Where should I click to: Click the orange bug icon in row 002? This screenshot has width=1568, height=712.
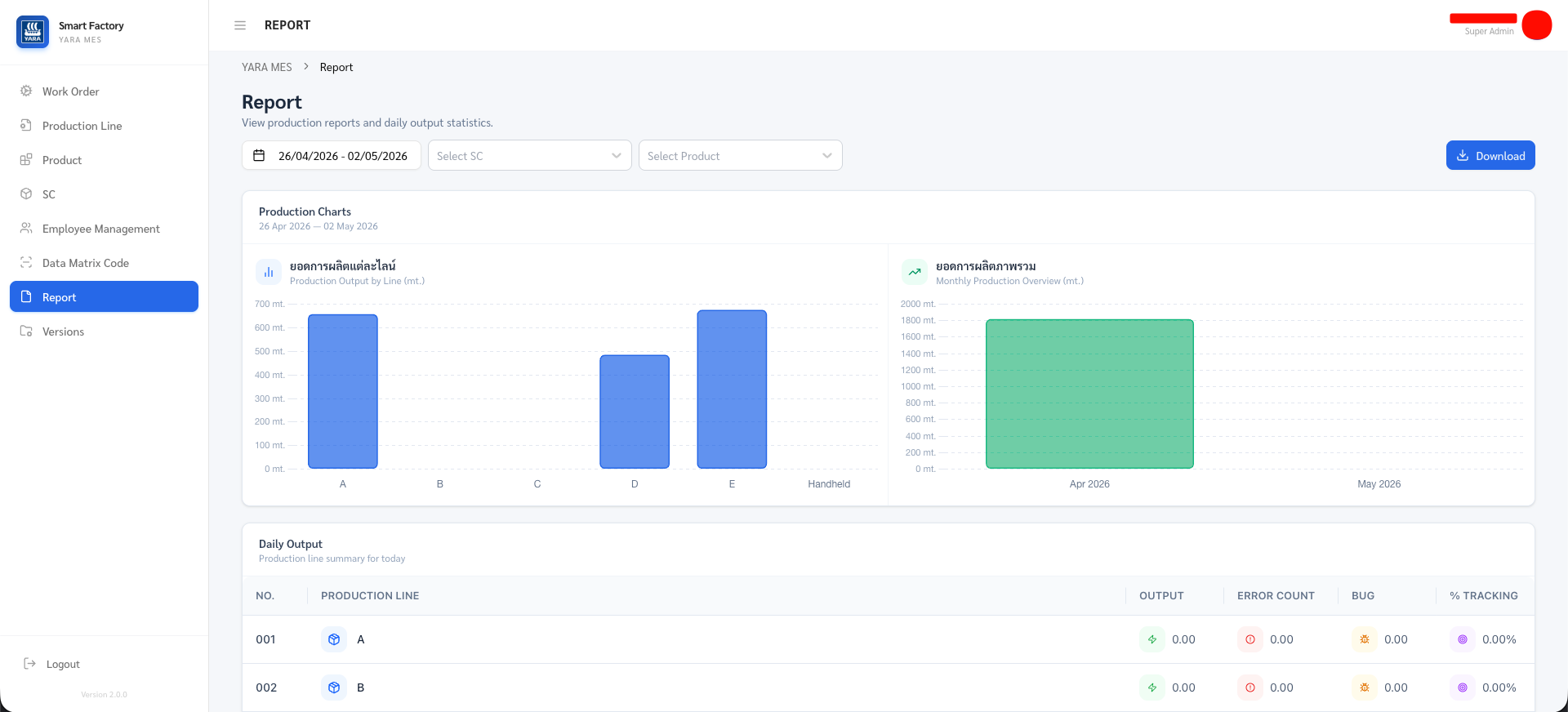(1365, 688)
